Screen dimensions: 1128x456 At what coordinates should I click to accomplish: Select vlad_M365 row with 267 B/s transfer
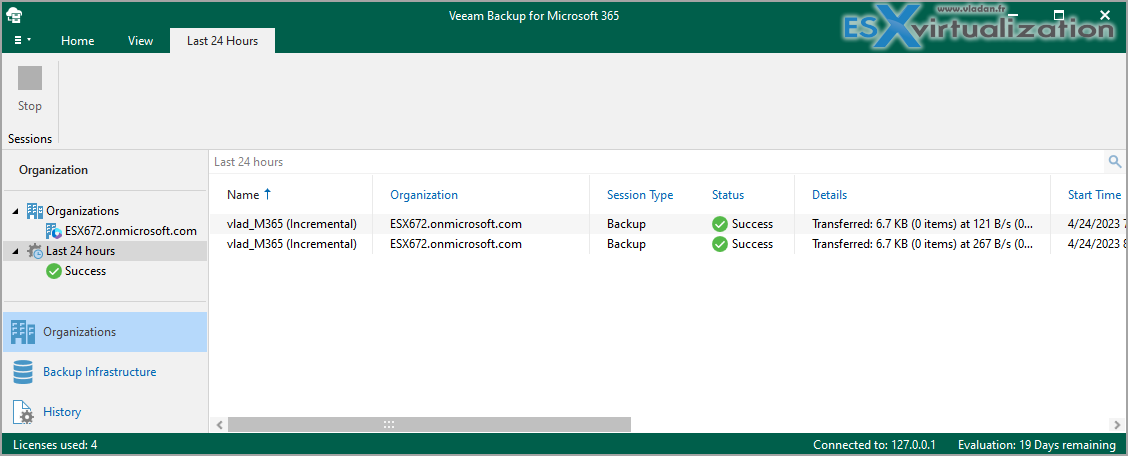click(667, 244)
